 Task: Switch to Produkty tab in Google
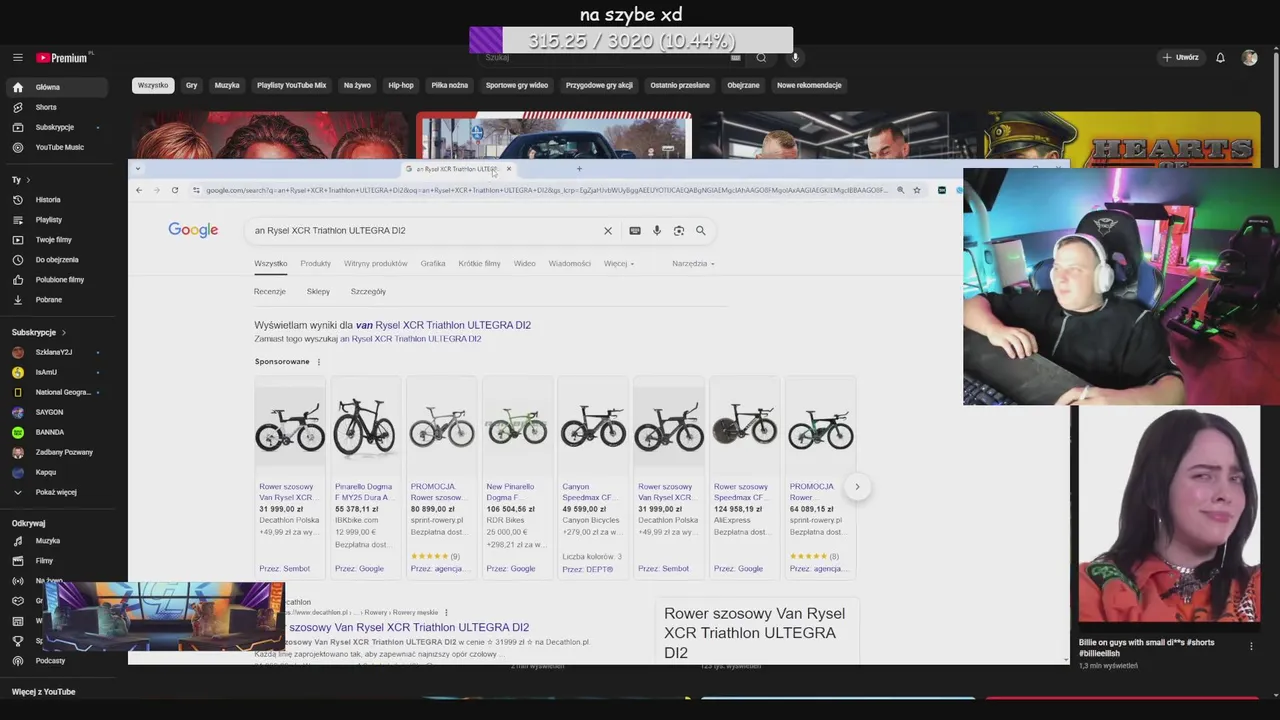tap(315, 264)
